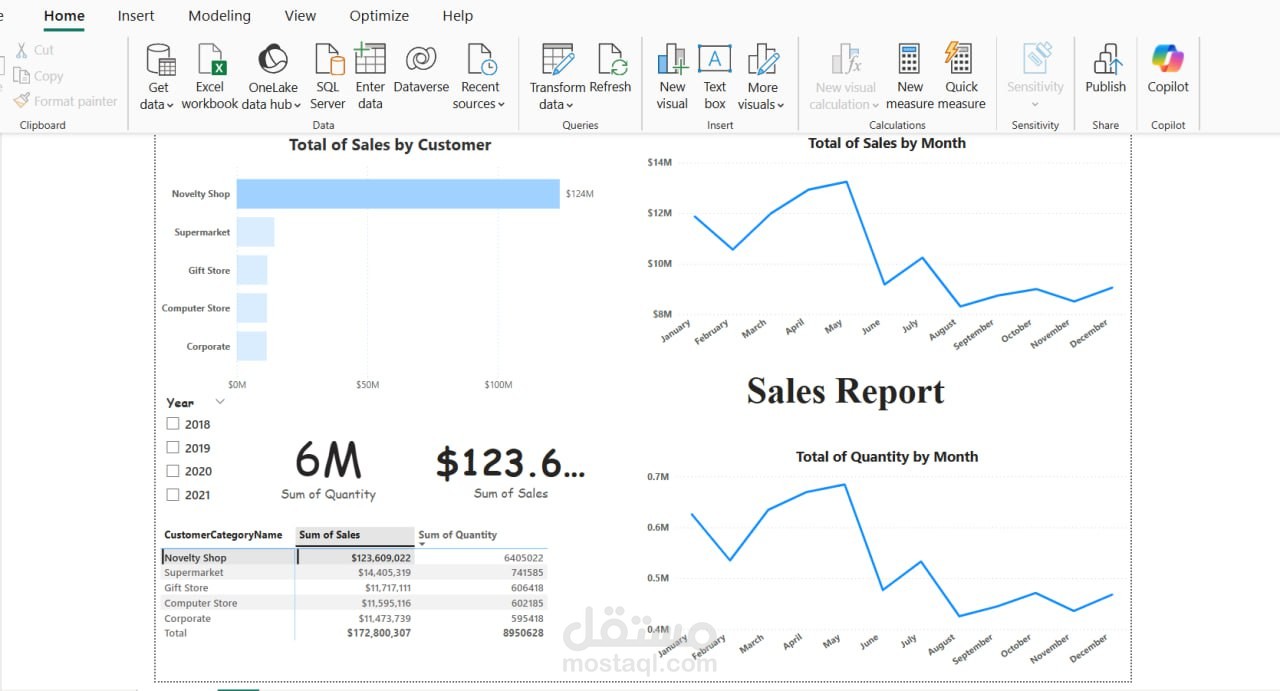Click the Copy icon
This screenshot has height=691, width=1280.
[x=22, y=76]
